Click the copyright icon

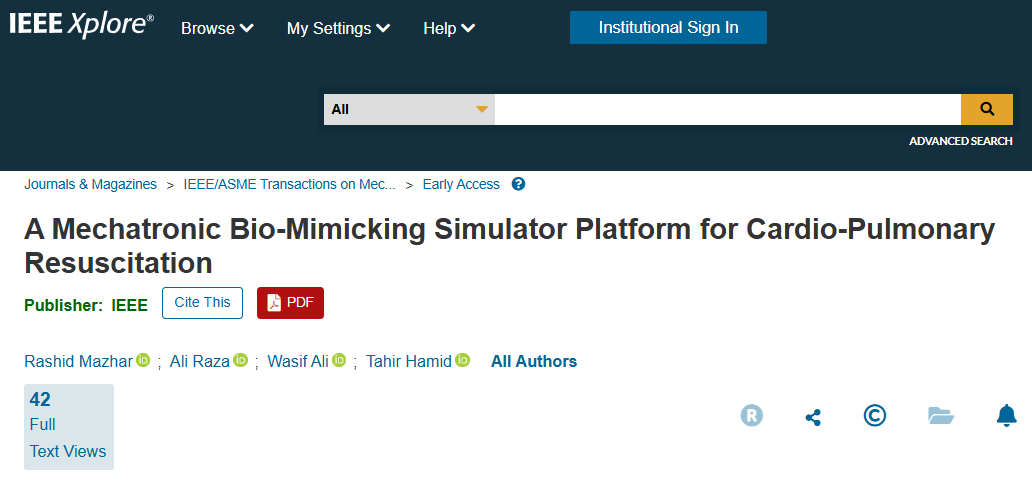pos(875,415)
